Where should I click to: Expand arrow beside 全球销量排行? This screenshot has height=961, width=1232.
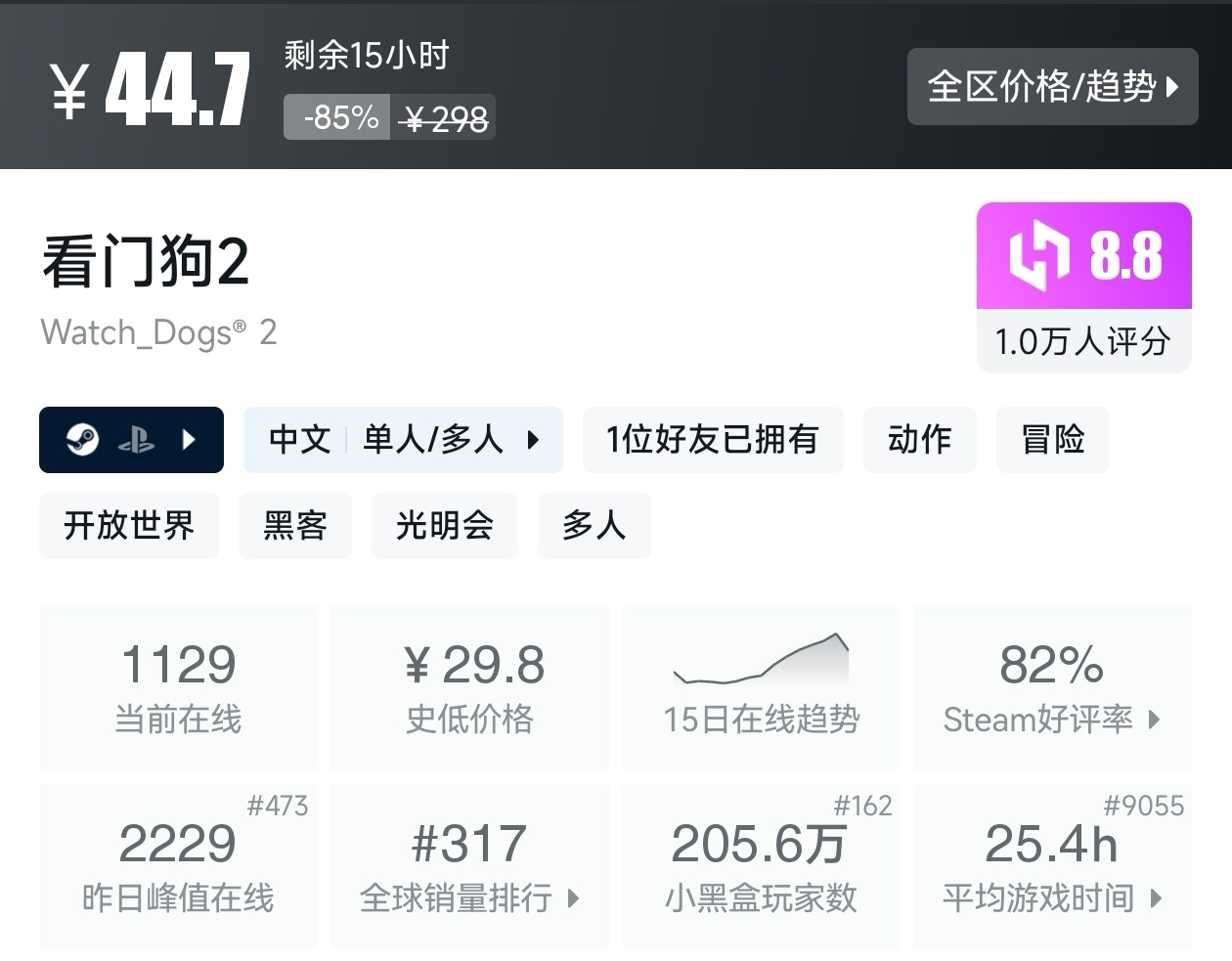(x=574, y=898)
